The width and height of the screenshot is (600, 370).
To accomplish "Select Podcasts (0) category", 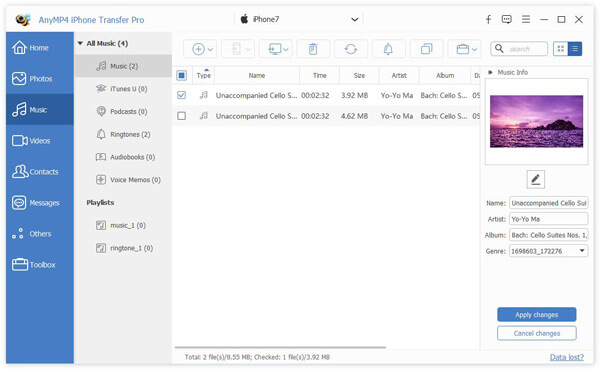I will pos(123,112).
